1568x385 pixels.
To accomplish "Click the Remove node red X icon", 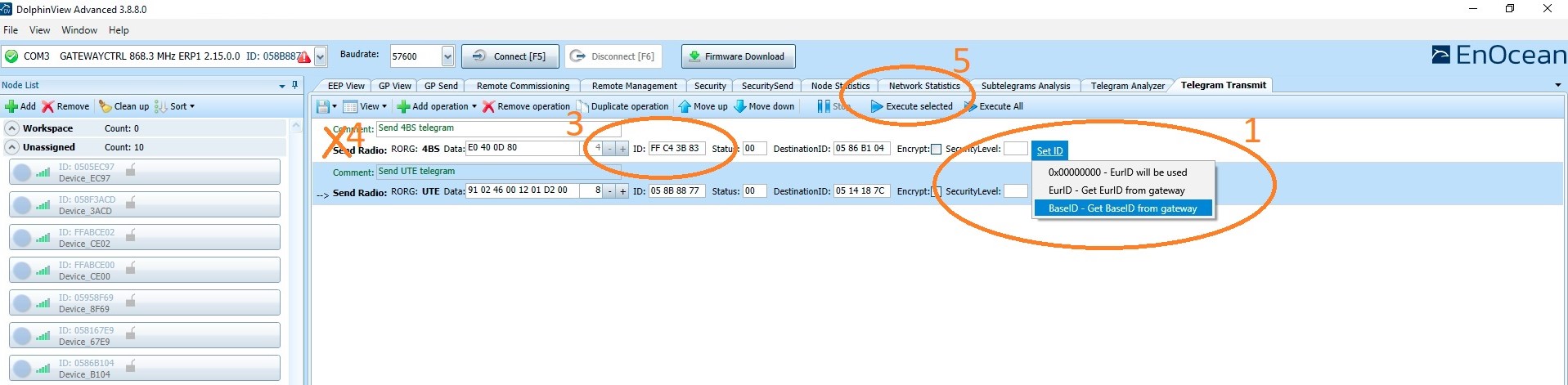I will click(48, 106).
